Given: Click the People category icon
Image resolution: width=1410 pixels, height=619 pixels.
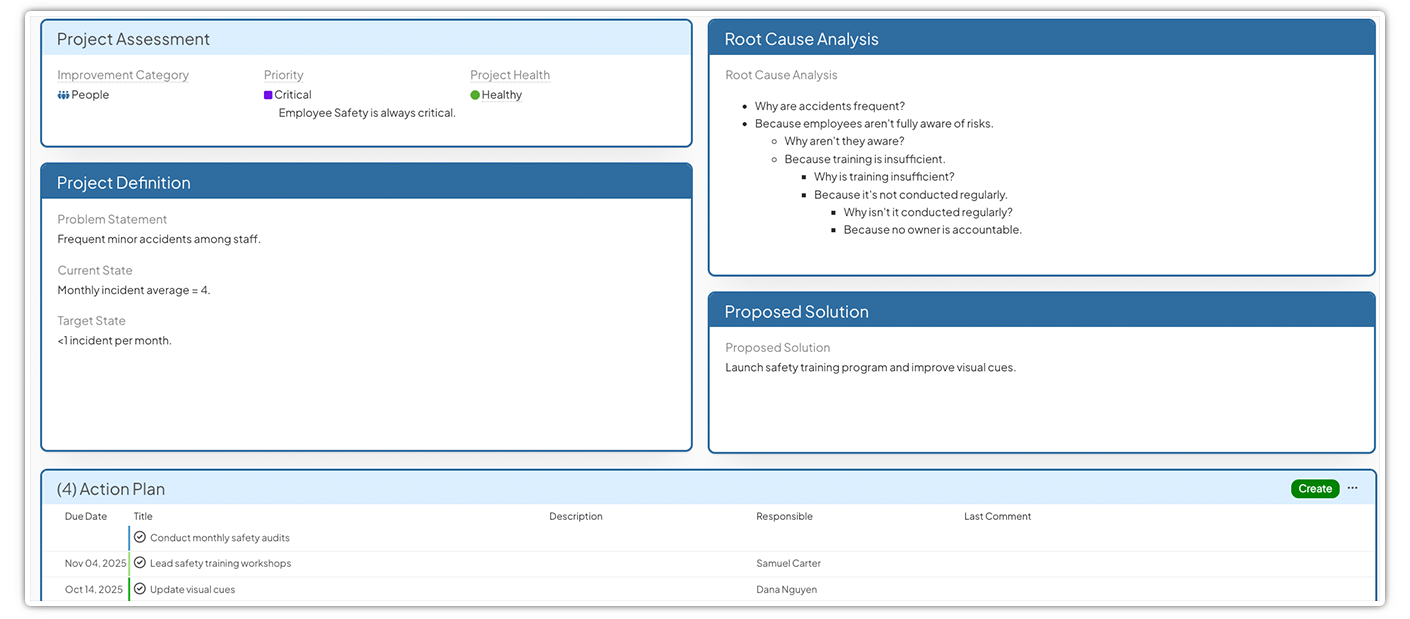Looking at the screenshot, I should pyautogui.click(x=63, y=95).
